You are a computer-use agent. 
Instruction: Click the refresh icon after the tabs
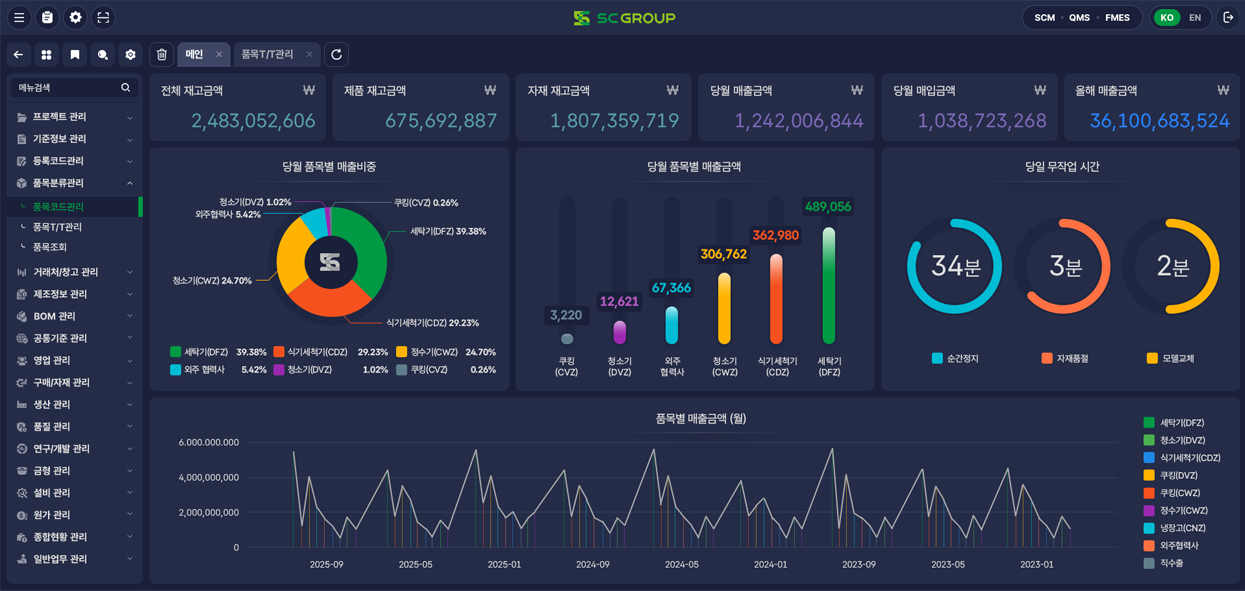[x=336, y=55]
